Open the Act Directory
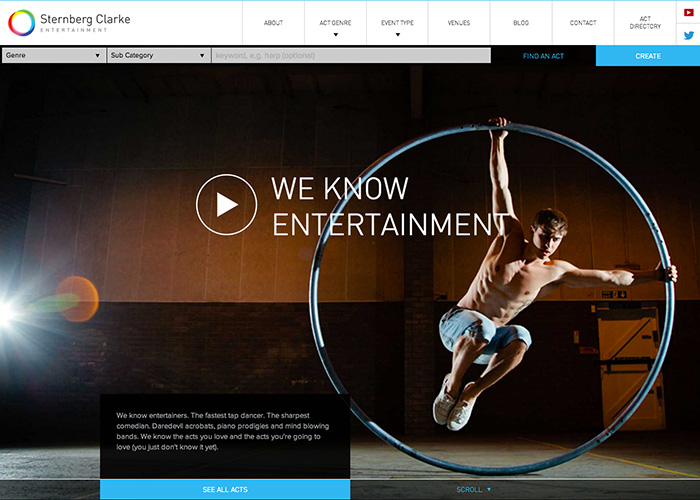Screen dimensions: 700x500 coord(645,23)
